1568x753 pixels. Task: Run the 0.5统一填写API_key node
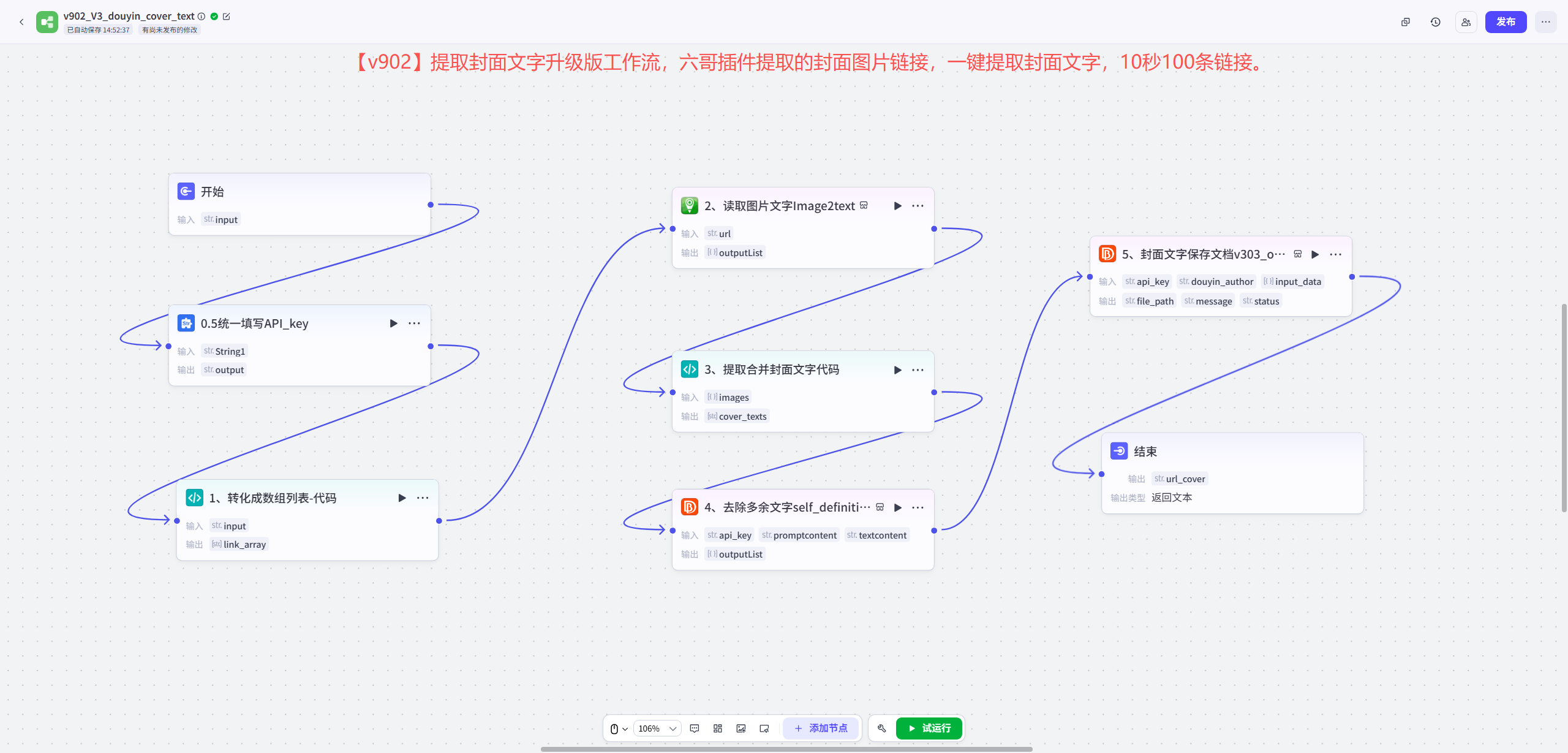click(394, 324)
